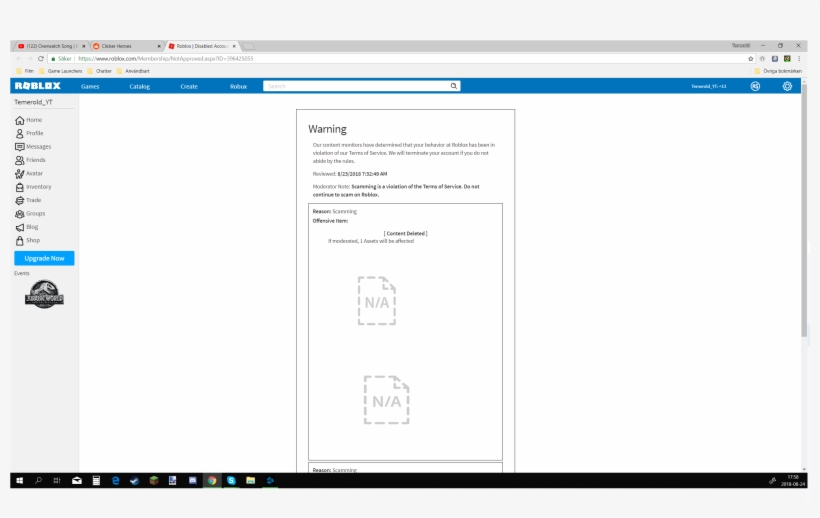Click the page vertical scrollbar
820x518 pixels.
pos(804,209)
